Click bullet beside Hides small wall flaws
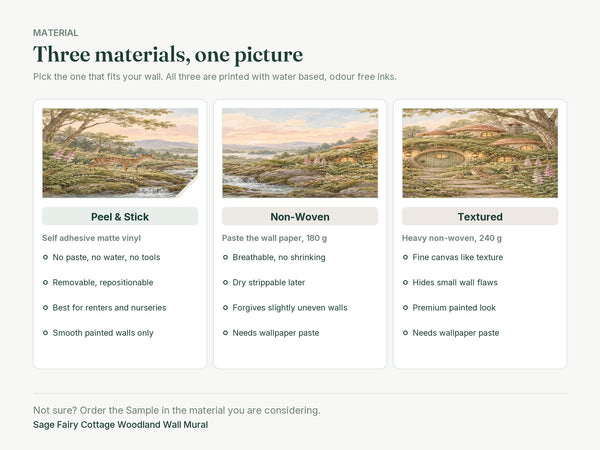600x450 pixels. tap(405, 283)
